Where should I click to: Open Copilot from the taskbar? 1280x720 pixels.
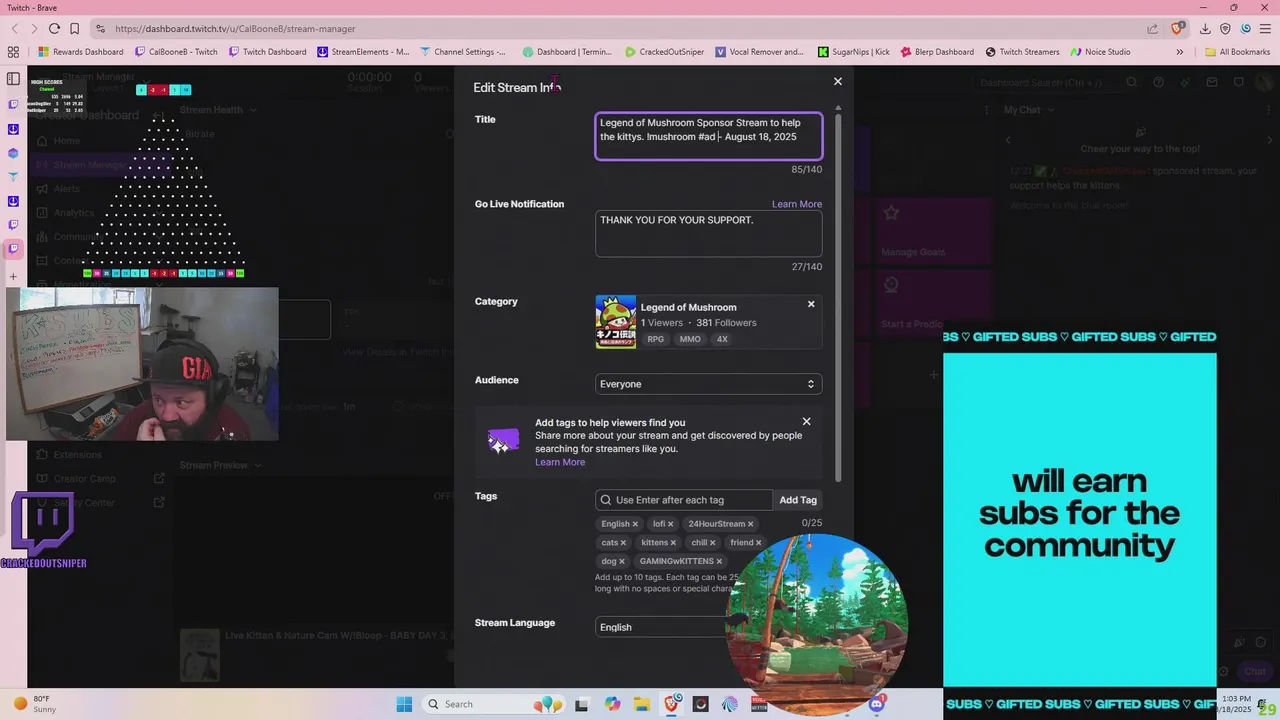(612, 704)
